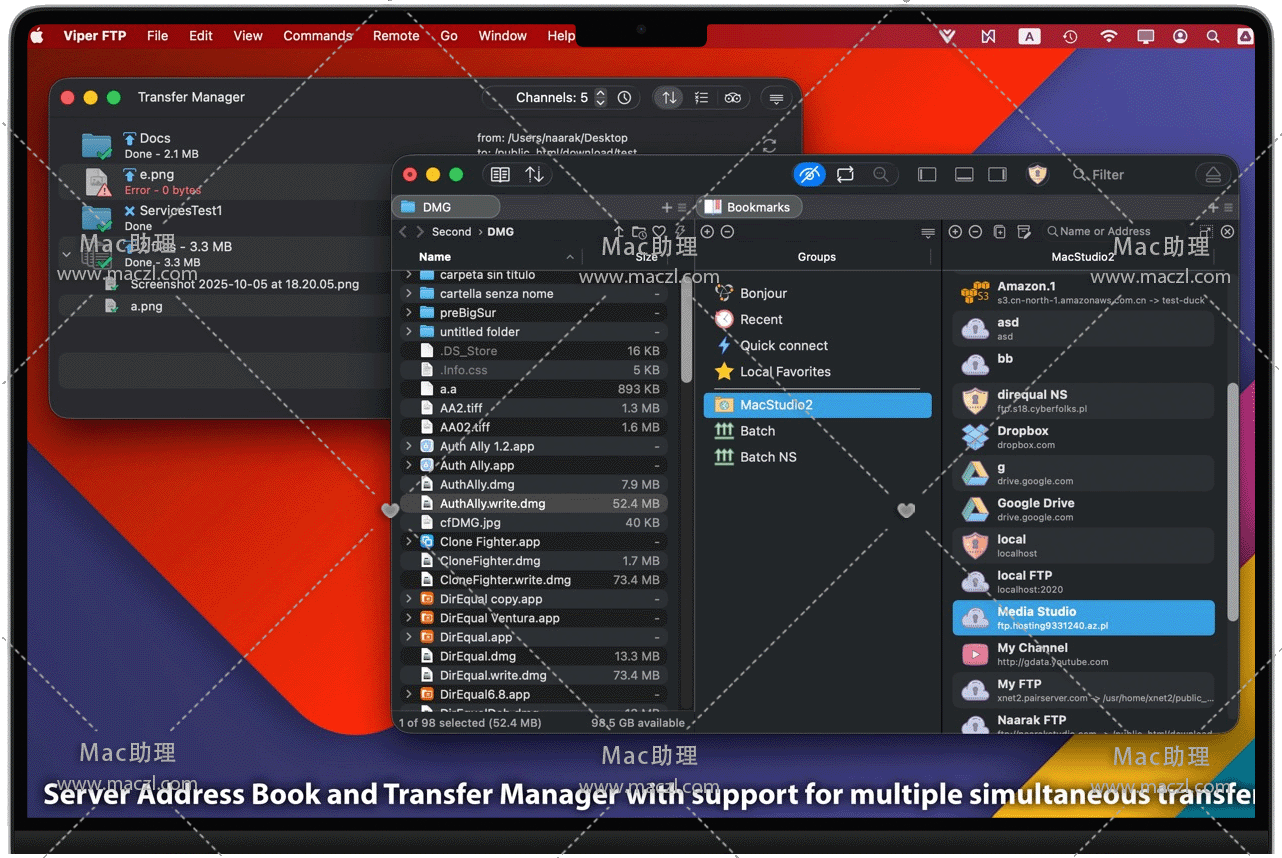This screenshot has width=1282, height=858.
Task: Toggle the hidden files eye button
Action: [x=809, y=175]
